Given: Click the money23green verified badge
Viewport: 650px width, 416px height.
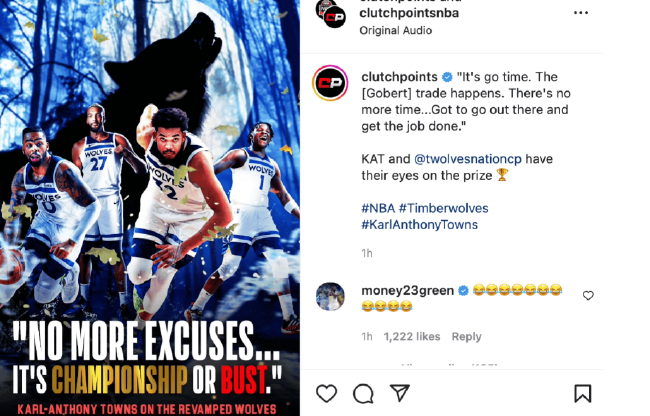Looking at the screenshot, I should (463, 291).
